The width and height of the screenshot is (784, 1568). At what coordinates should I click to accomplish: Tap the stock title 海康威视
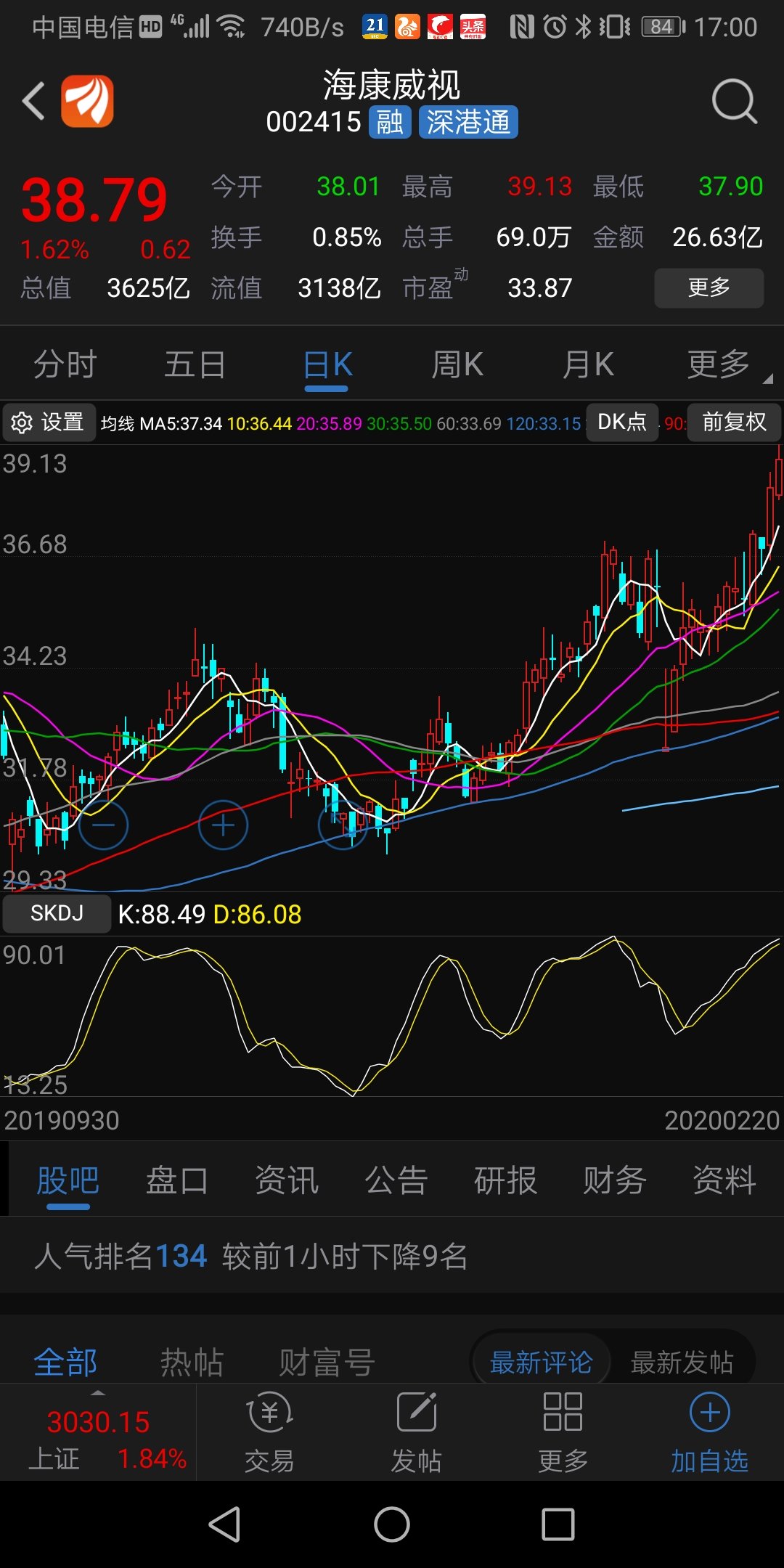pyautogui.click(x=392, y=86)
